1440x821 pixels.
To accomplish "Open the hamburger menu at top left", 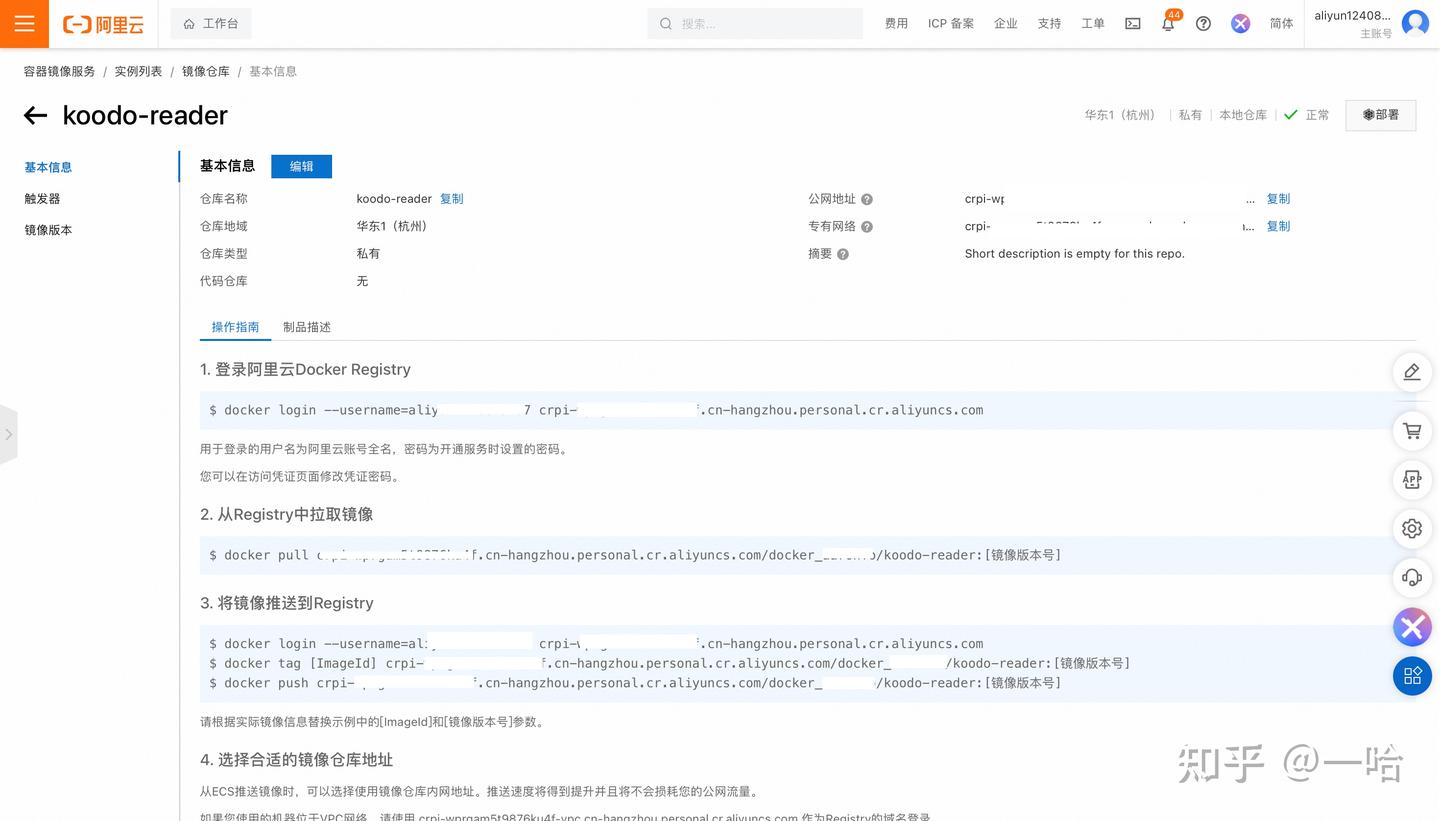I will pos(24,23).
